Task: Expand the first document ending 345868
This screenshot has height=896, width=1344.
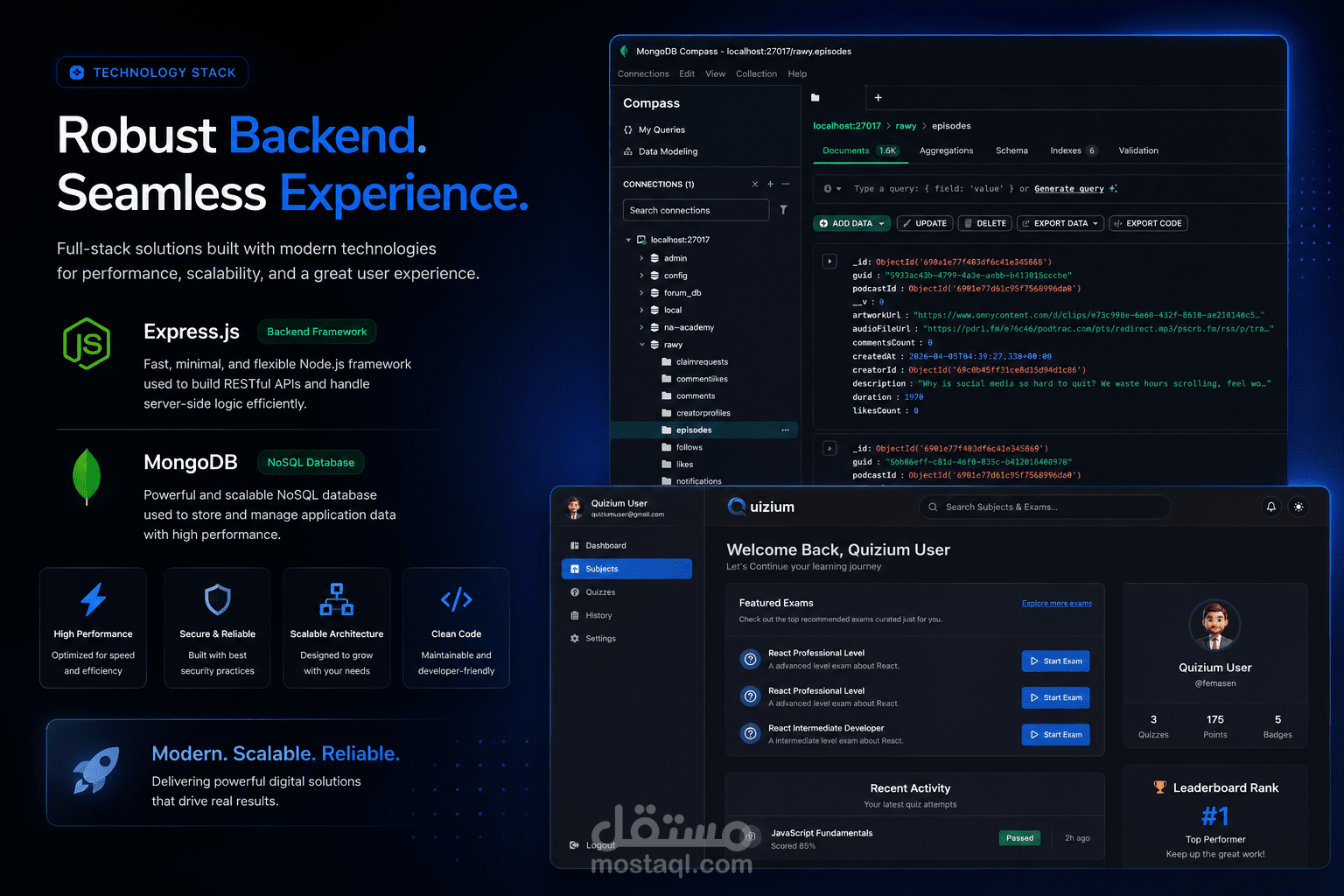Action: (x=829, y=261)
